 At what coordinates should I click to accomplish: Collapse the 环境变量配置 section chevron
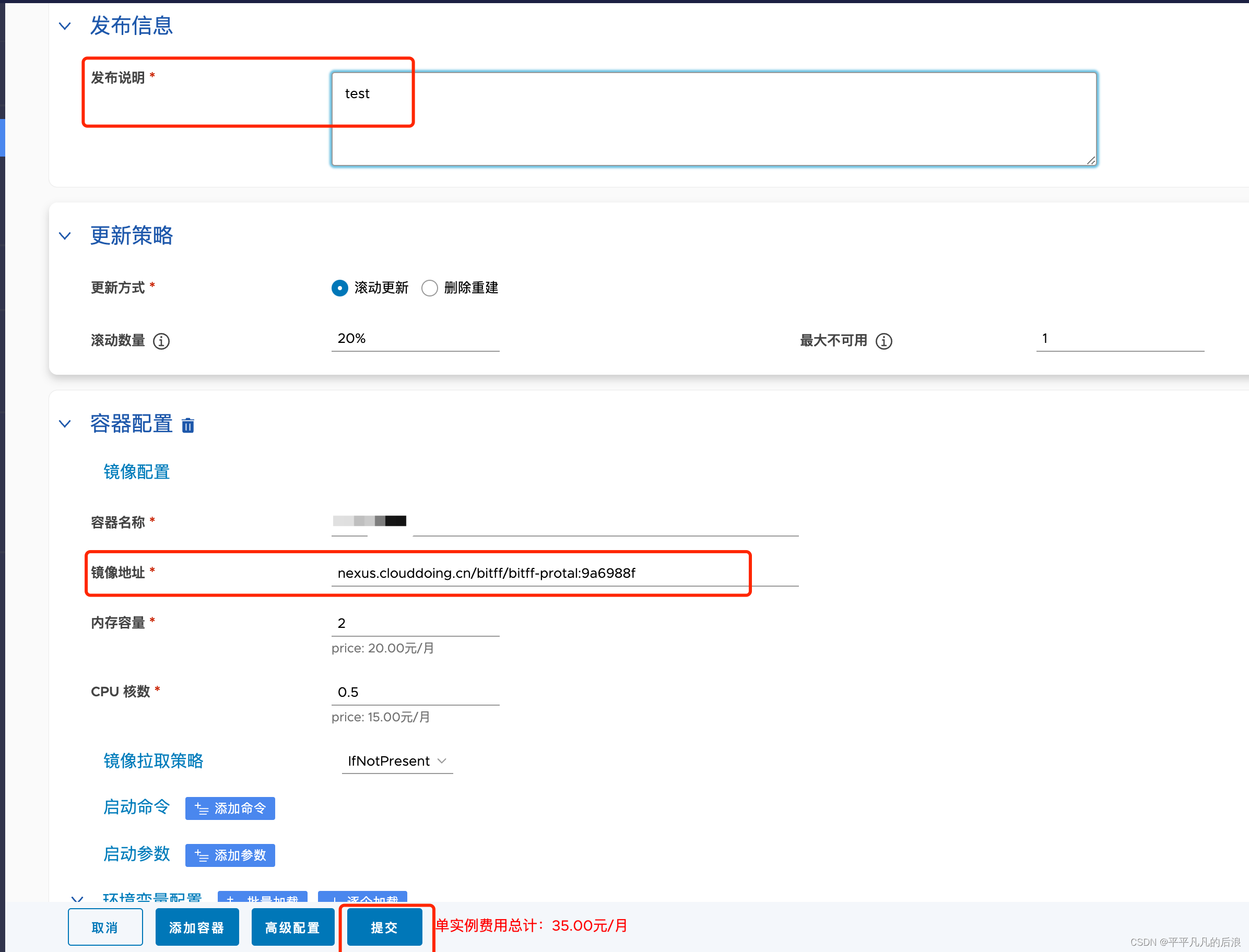(x=77, y=899)
